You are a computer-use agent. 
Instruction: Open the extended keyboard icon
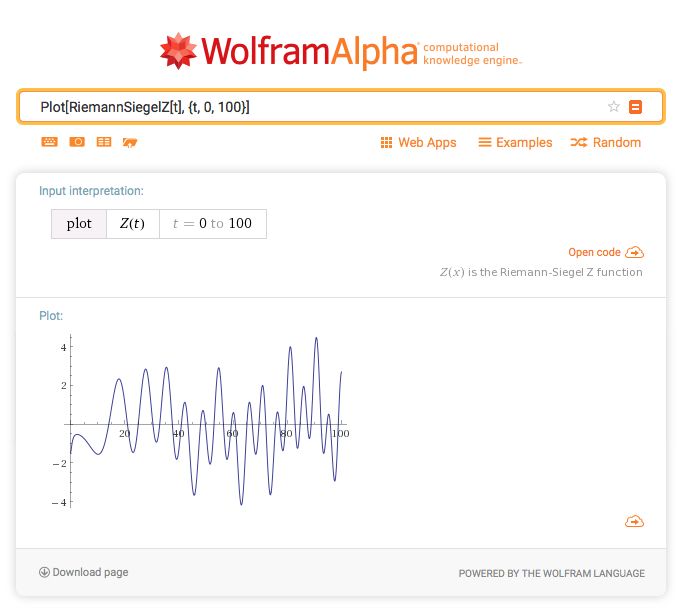(49, 142)
